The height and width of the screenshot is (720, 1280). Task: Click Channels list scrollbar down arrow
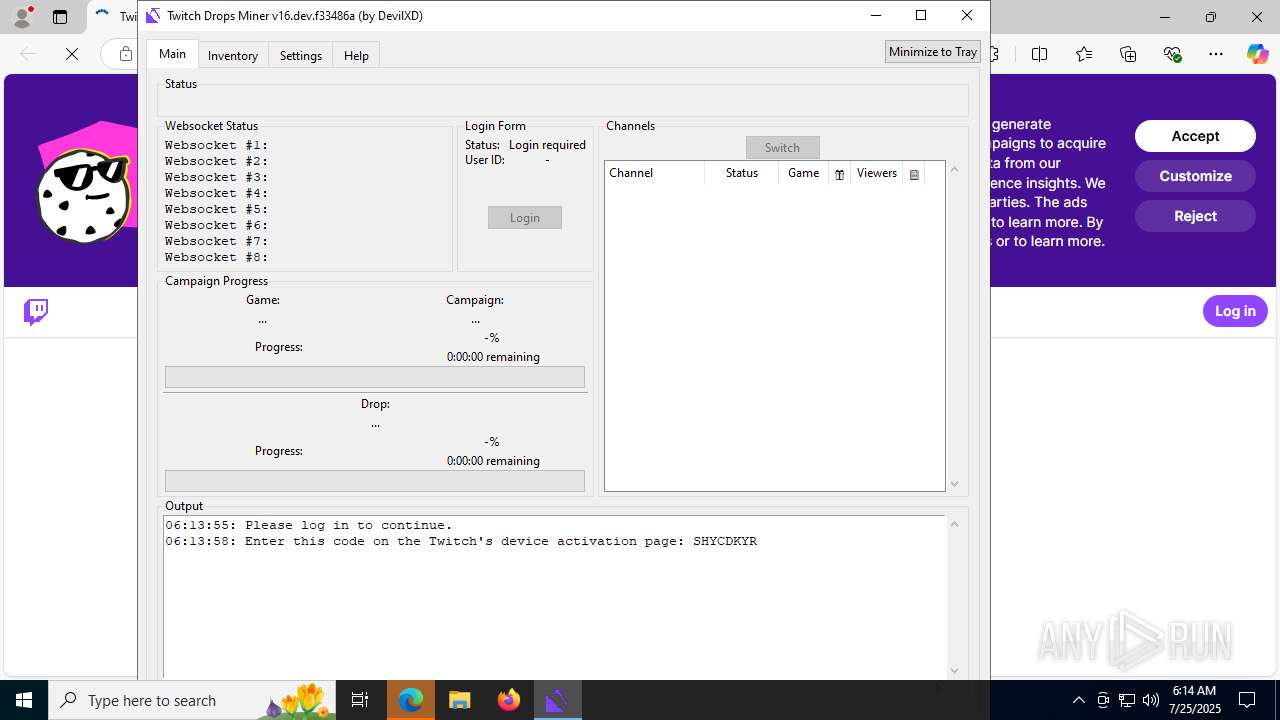(954, 484)
